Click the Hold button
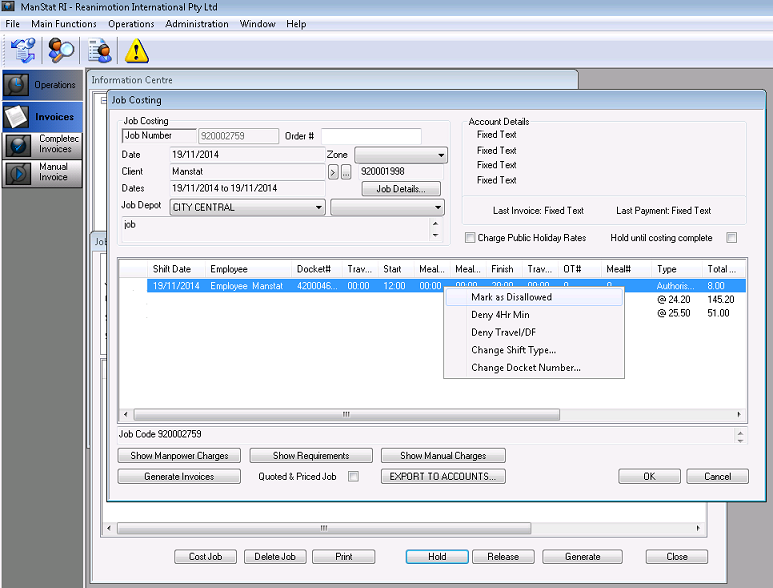773x588 pixels. pyautogui.click(x=437, y=556)
